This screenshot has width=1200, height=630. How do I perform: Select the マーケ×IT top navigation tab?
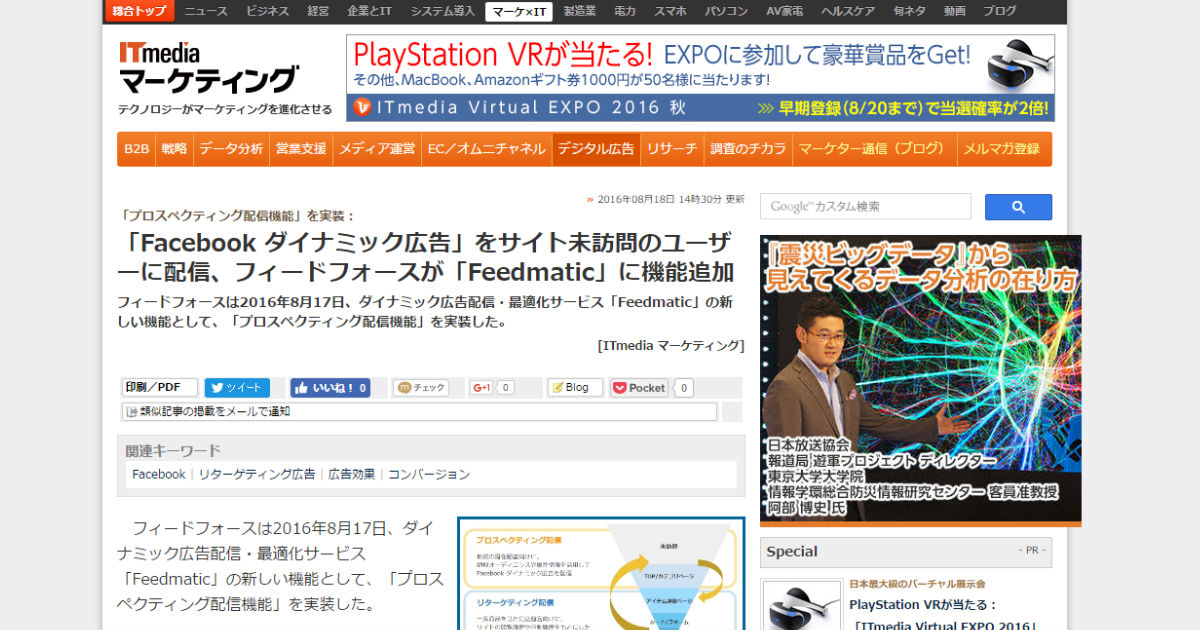pyautogui.click(x=518, y=11)
